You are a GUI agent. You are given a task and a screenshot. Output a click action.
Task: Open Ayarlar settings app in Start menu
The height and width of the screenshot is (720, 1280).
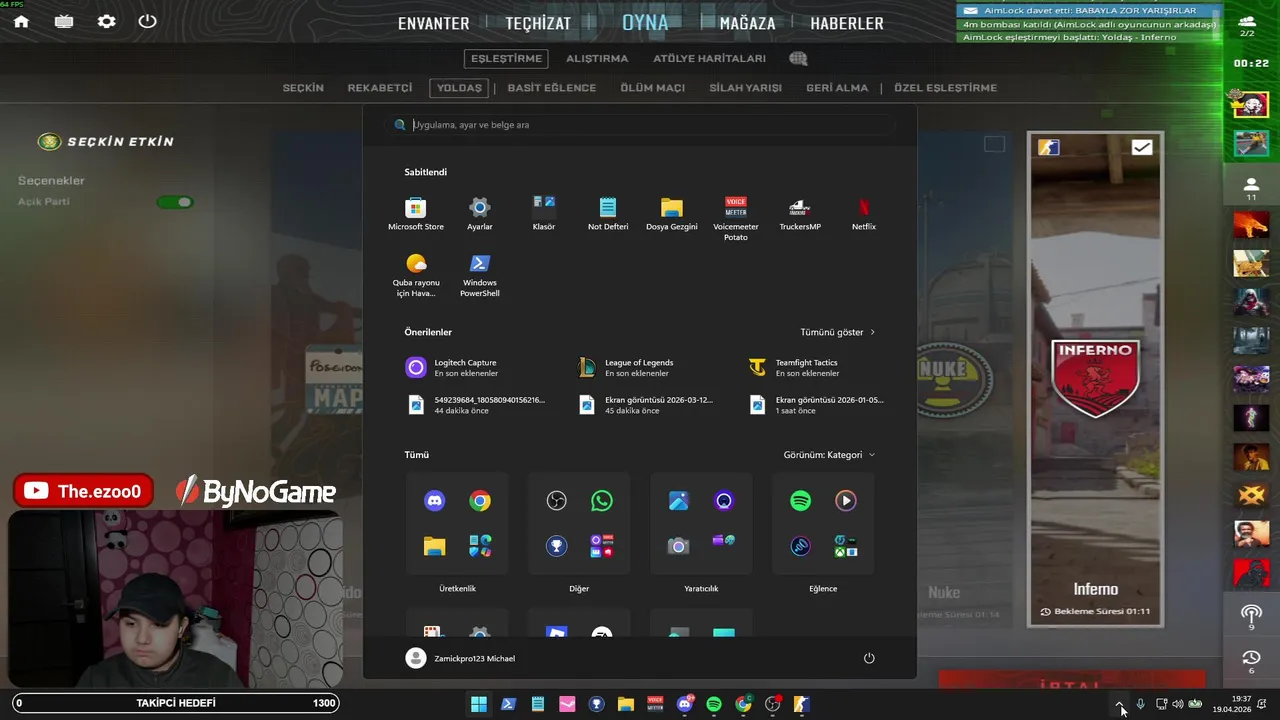(x=480, y=214)
